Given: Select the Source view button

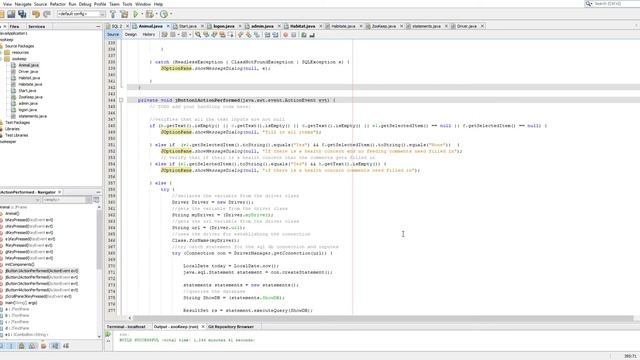Looking at the screenshot, I should [x=113, y=35].
